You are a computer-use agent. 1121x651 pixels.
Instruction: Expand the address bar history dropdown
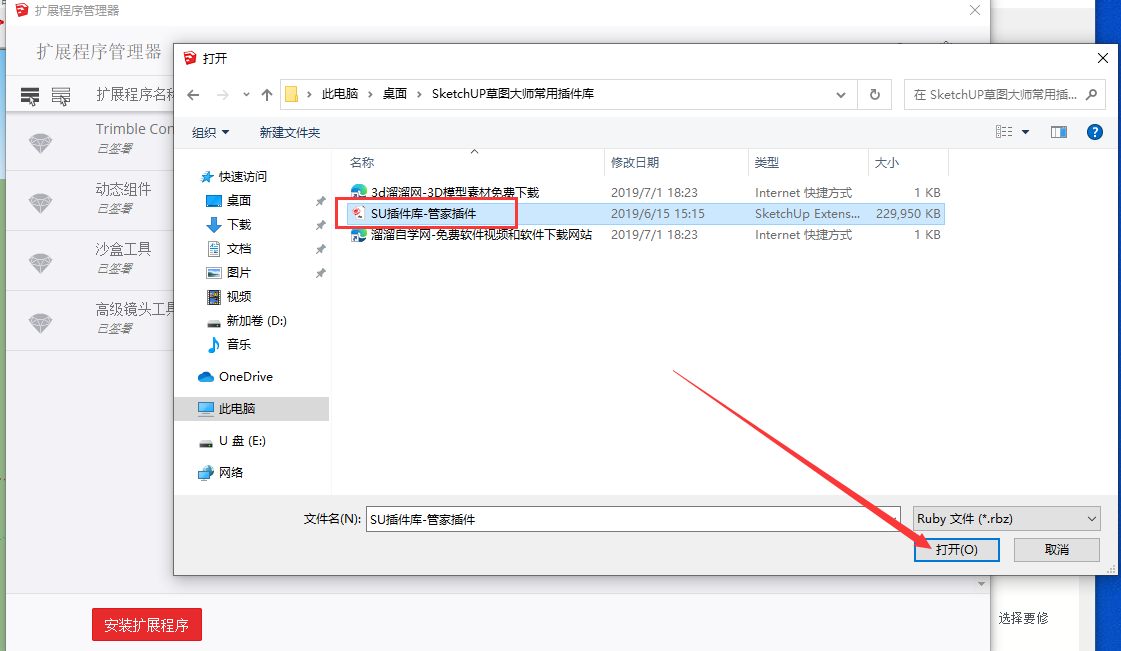841,94
